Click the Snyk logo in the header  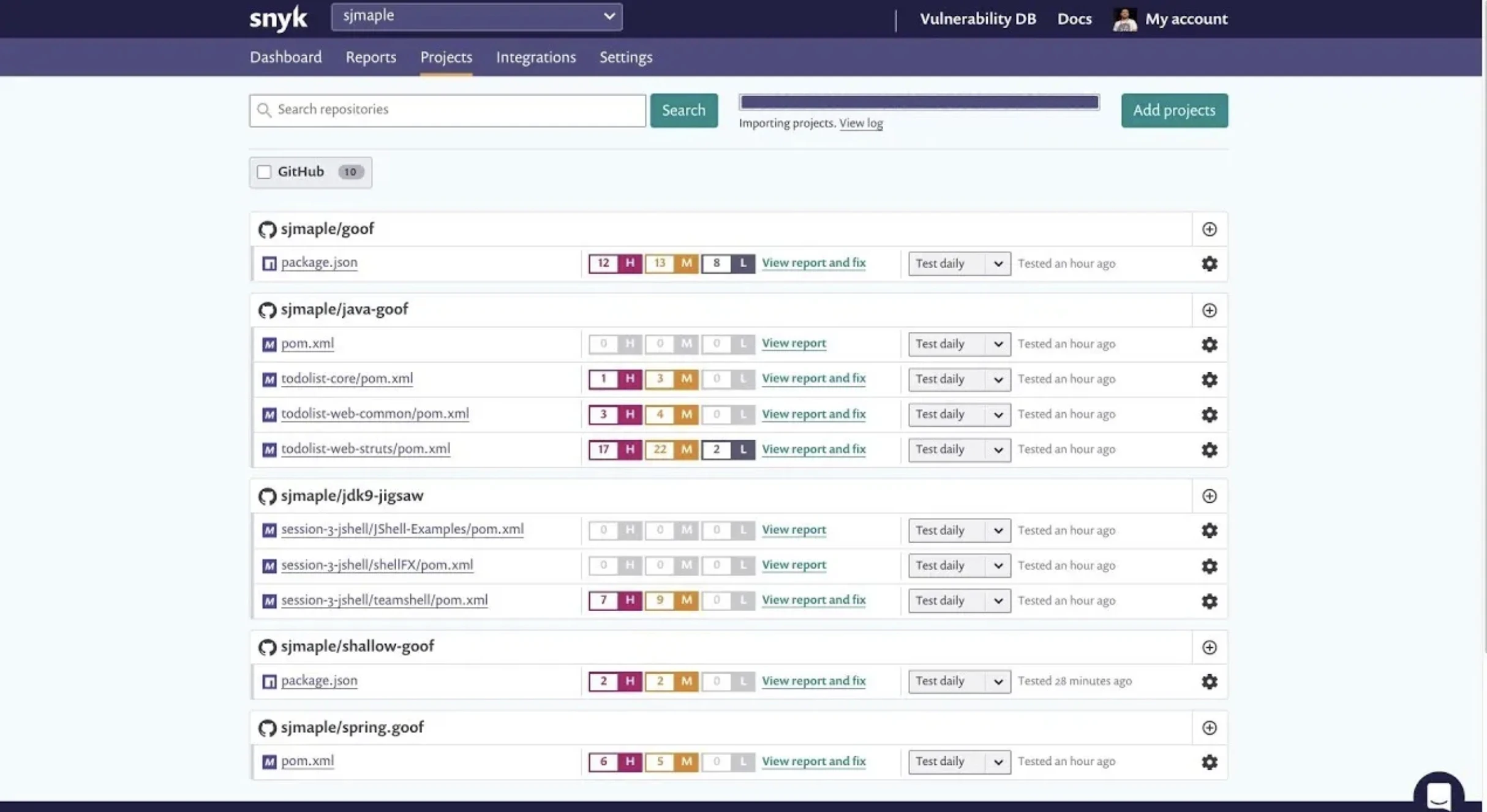(277, 18)
